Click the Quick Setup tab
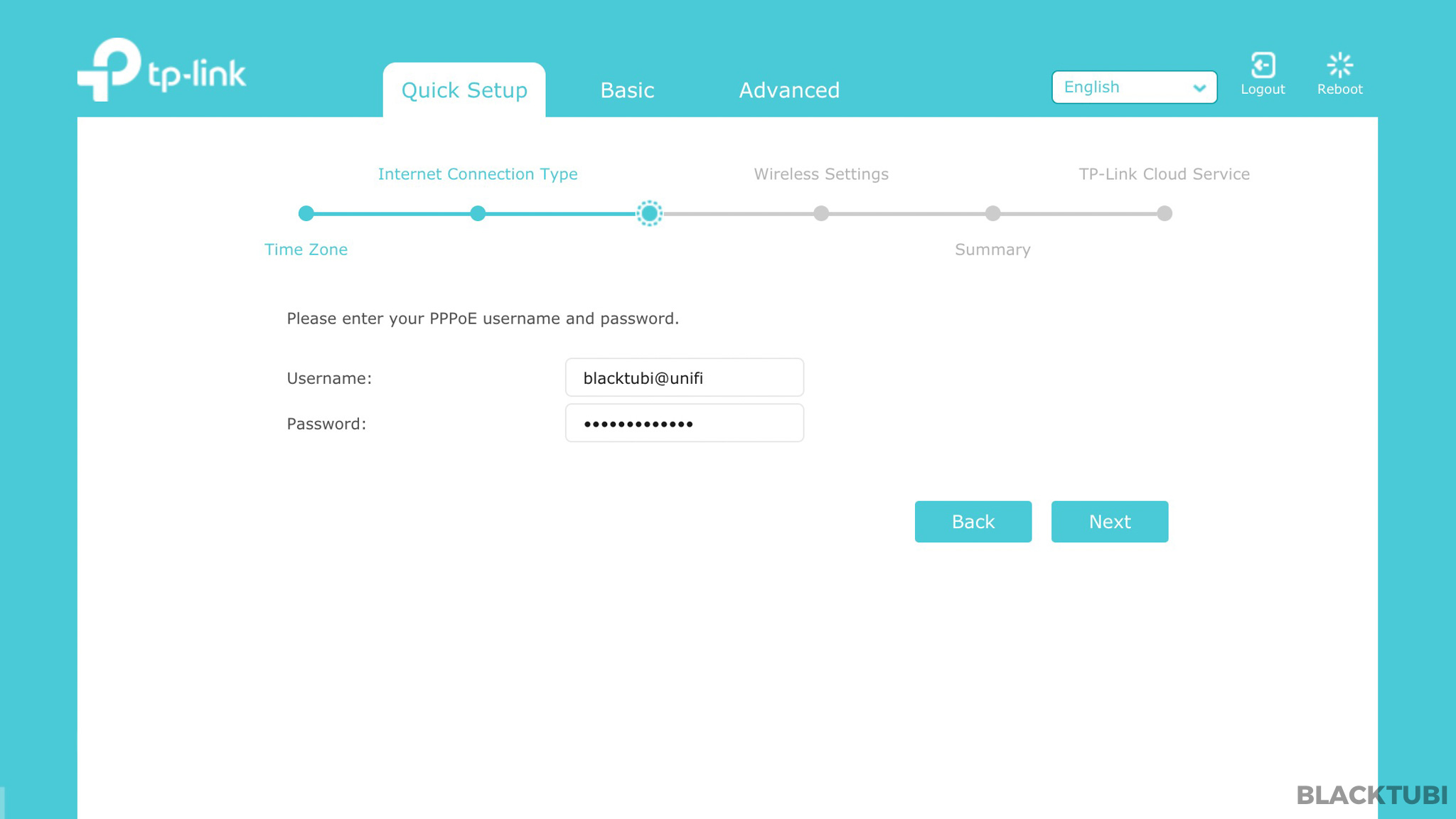 point(464,90)
